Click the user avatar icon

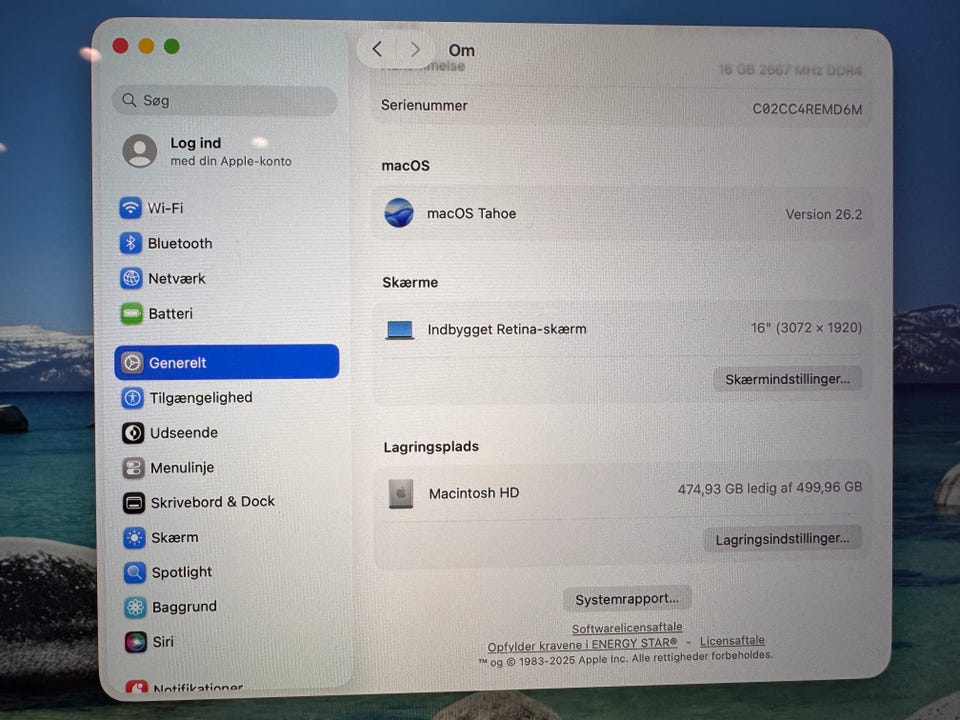coord(140,151)
